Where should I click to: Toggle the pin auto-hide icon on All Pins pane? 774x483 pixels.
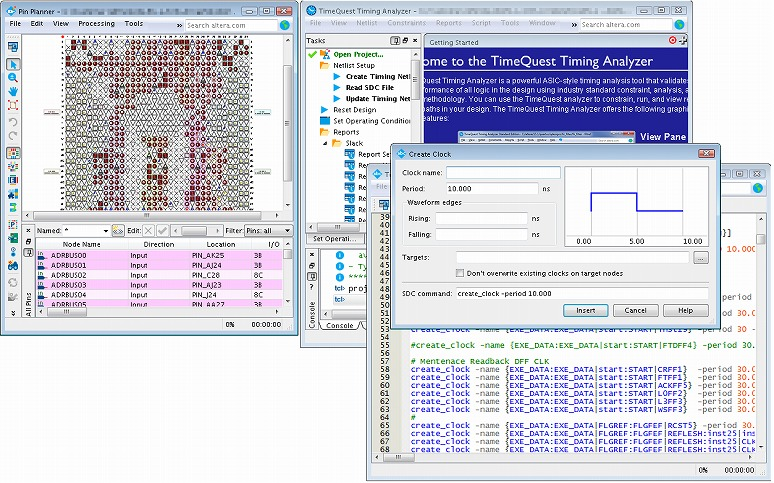click(29, 252)
